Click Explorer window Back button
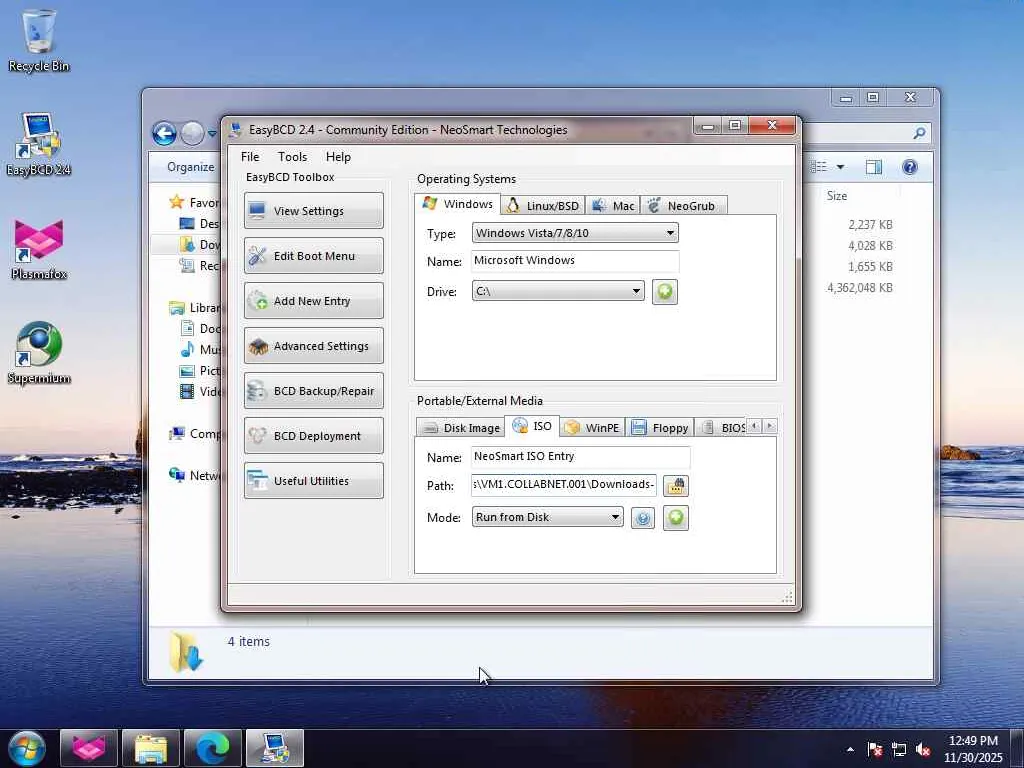 pos(165,133)
